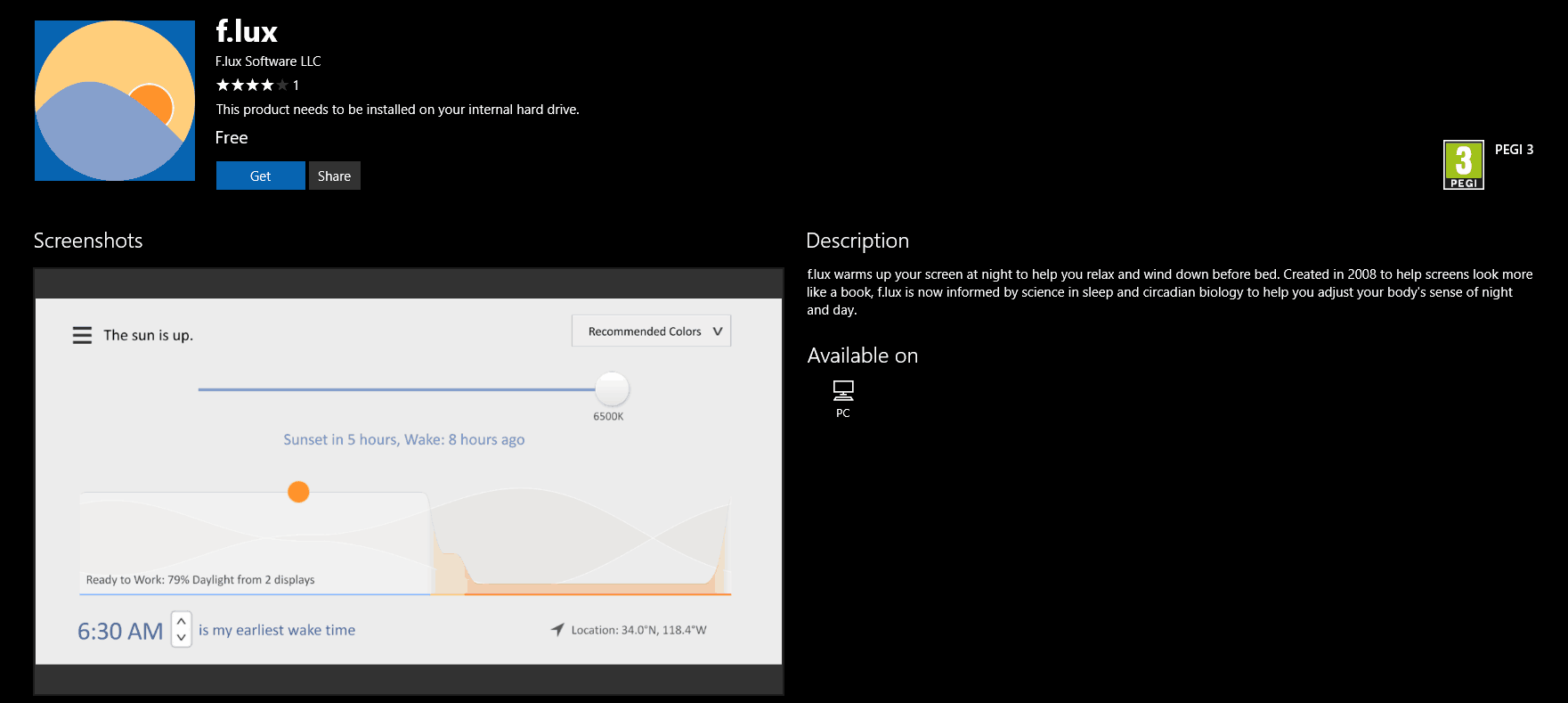The height and width of the screenshot is (703, 1568).
Task: Open the Recommended Colors dropdown
Action: tap(651, 331)
